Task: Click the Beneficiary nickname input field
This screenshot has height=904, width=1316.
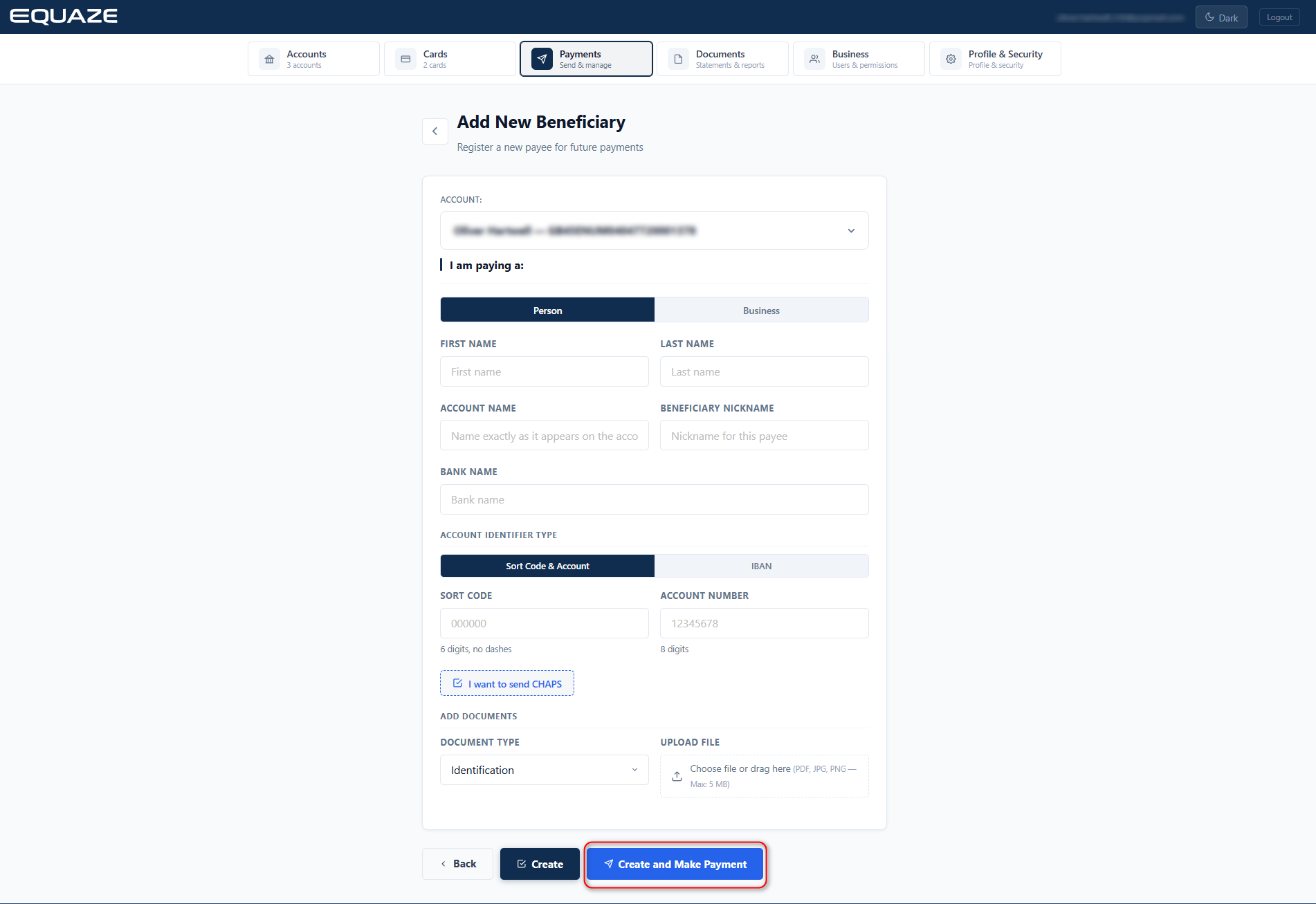Action: click(x=765, y=436)
